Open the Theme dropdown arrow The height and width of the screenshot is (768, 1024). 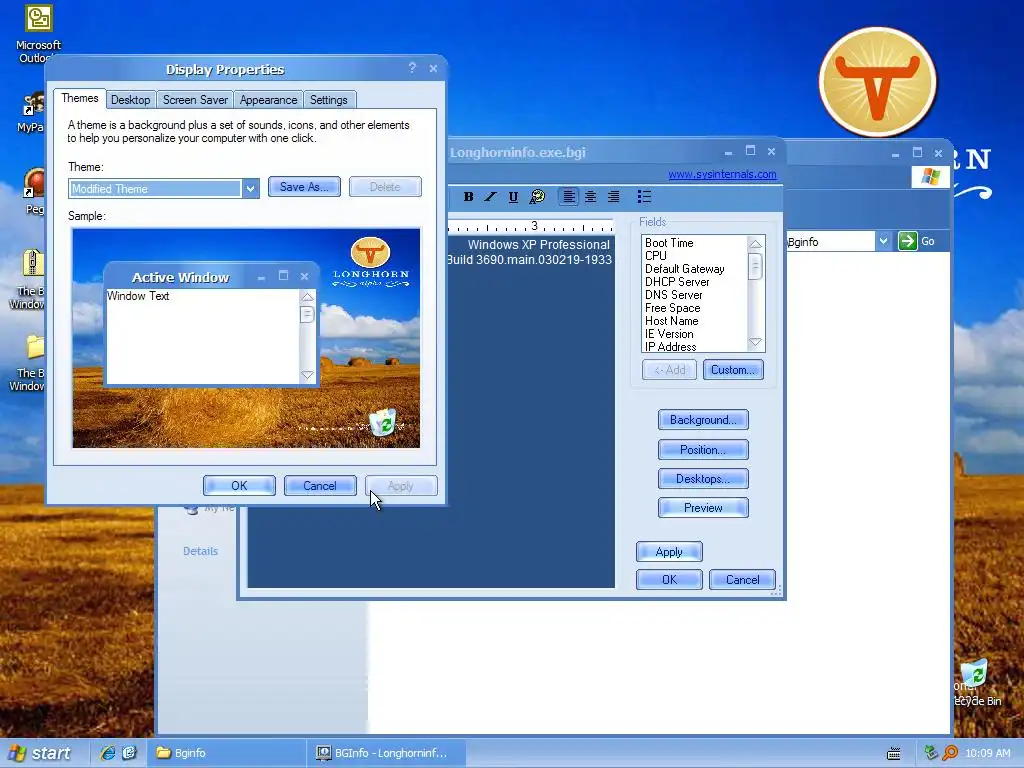pos(250,189)
